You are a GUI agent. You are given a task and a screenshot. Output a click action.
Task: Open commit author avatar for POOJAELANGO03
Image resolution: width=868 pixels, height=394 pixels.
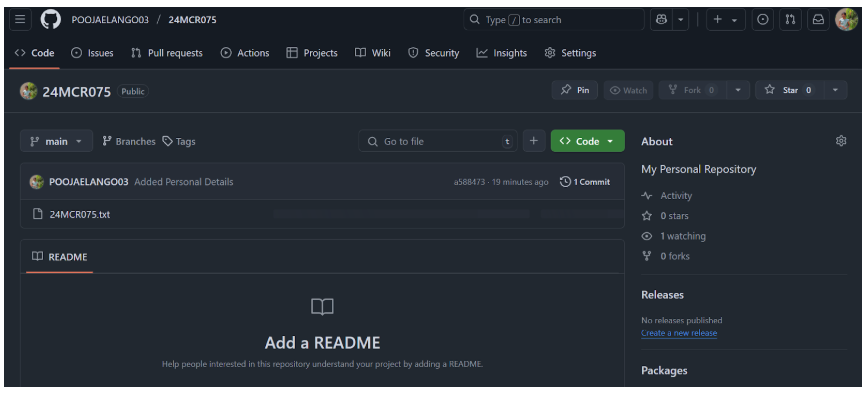click(x=37, y=182)
